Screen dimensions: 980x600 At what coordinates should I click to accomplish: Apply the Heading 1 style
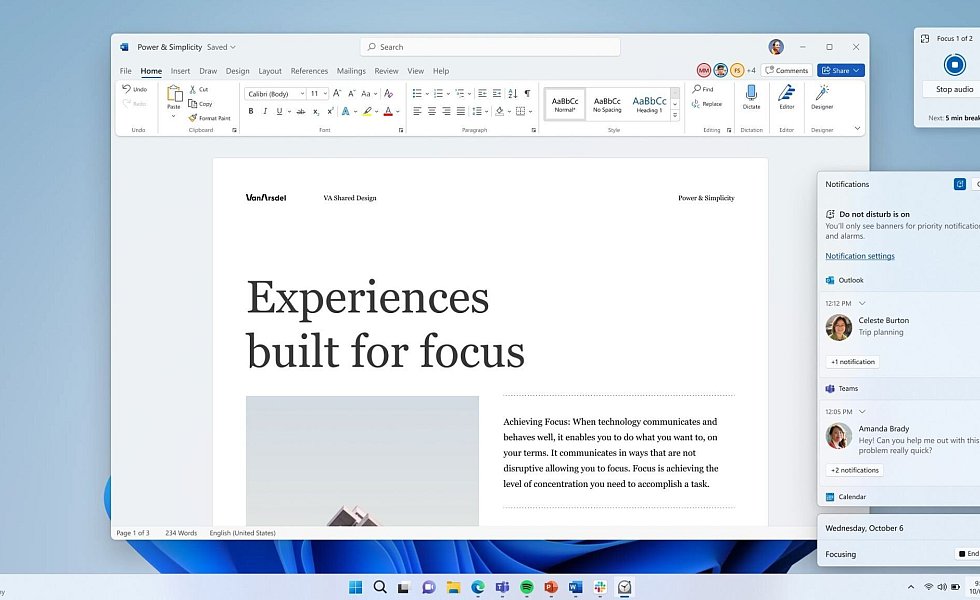649,104
